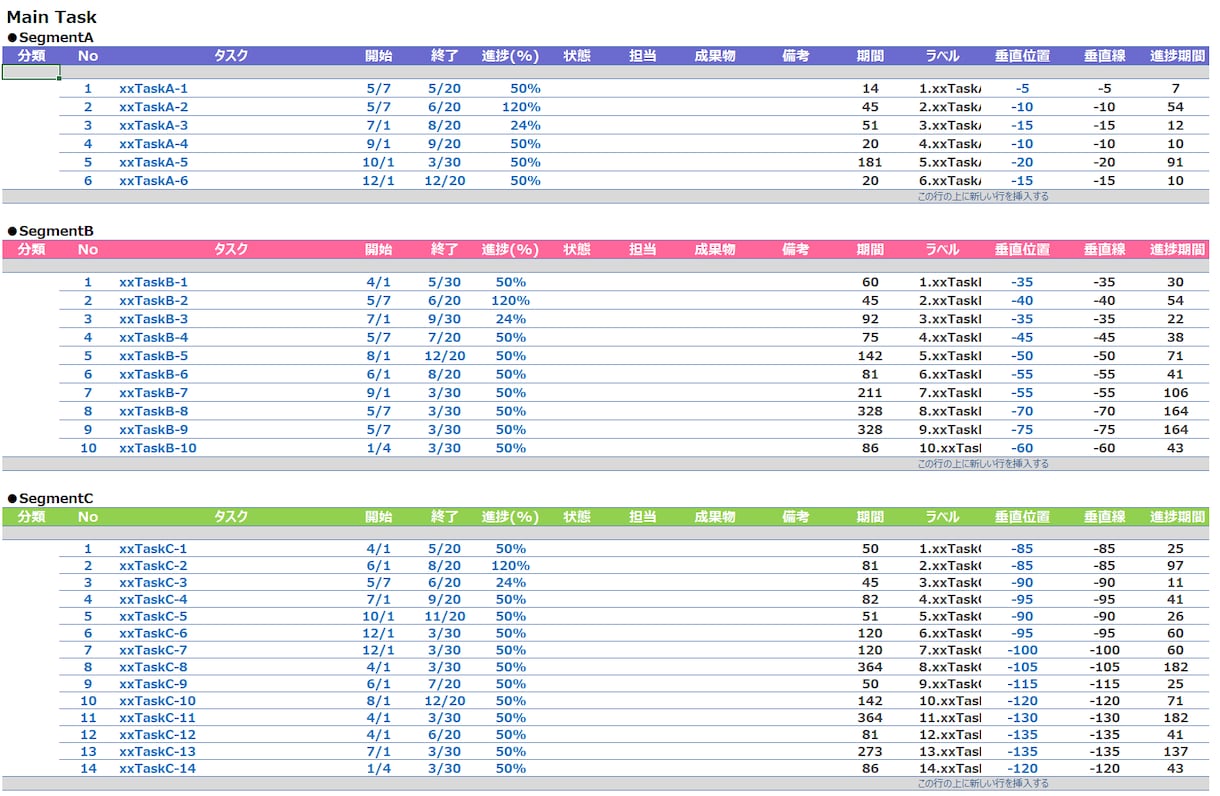Select No cell 12 beside xxTaskC-12

(88, 734)
